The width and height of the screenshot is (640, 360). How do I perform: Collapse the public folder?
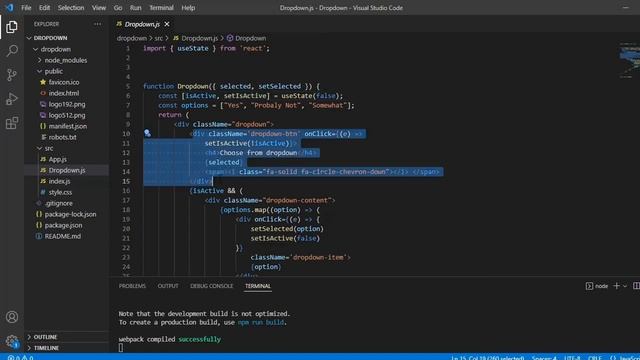tap(40, 71)
